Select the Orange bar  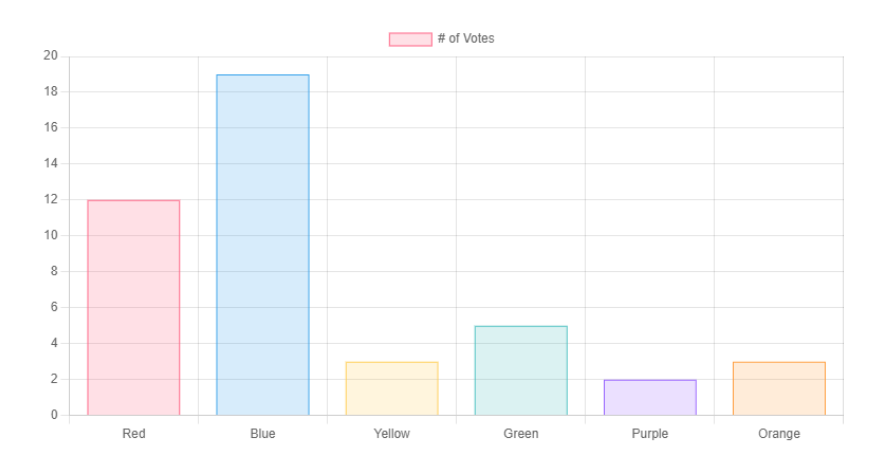coord(779,388)
